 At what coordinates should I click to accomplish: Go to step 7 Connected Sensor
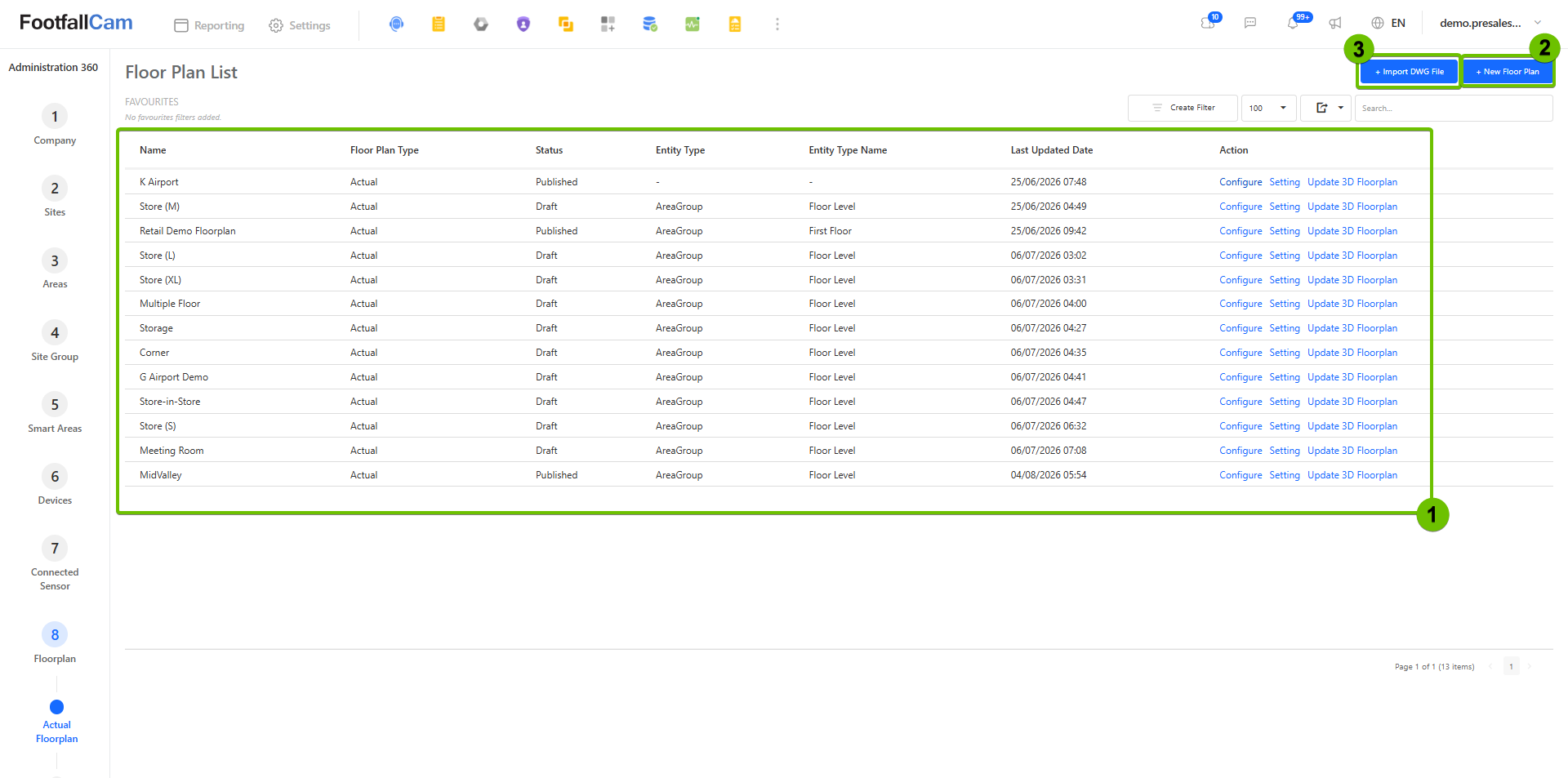(x=55, y=563)
